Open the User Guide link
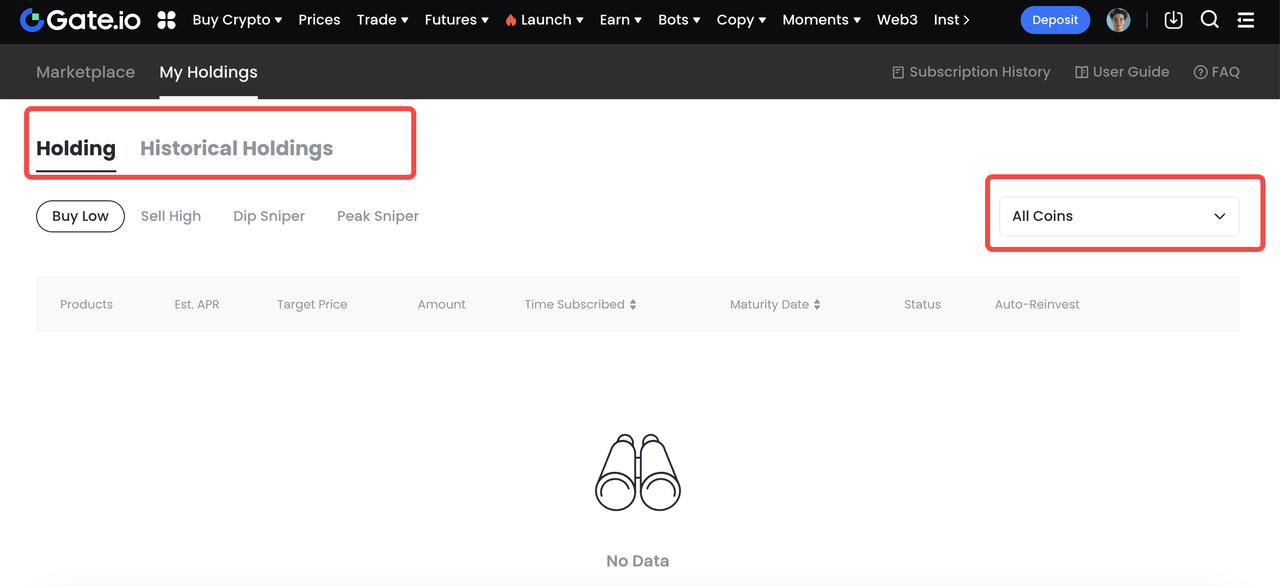This screenshot has height=586, width=1280. coord(1122,72)
